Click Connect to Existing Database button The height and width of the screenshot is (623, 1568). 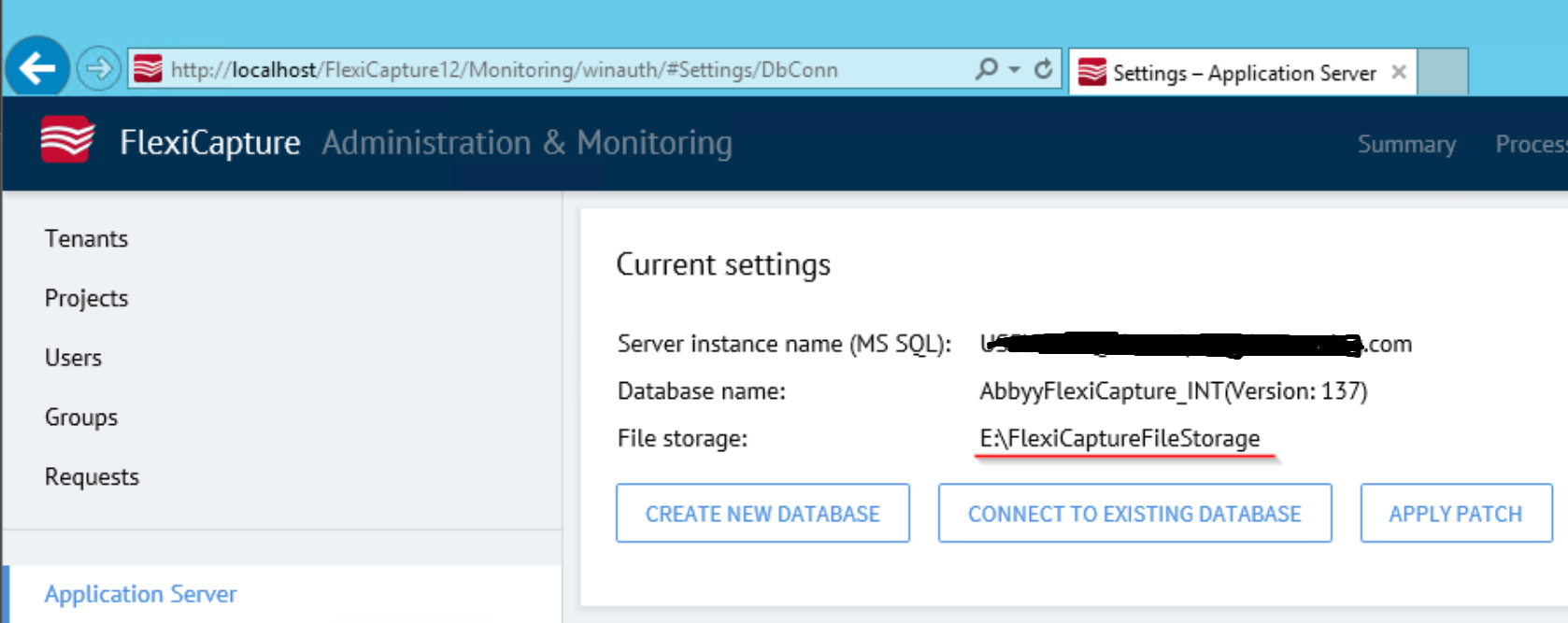tap(1134, 513)
